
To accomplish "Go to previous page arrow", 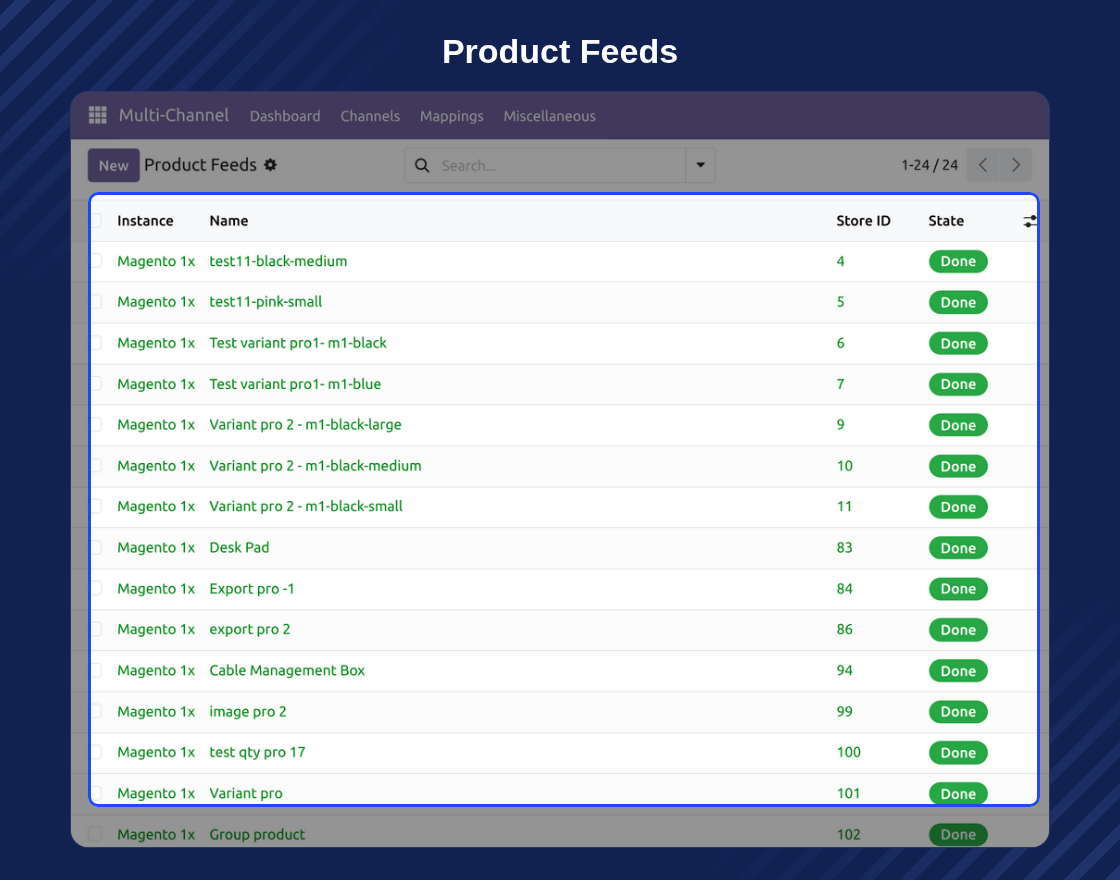I will click(x=983, y=165).
